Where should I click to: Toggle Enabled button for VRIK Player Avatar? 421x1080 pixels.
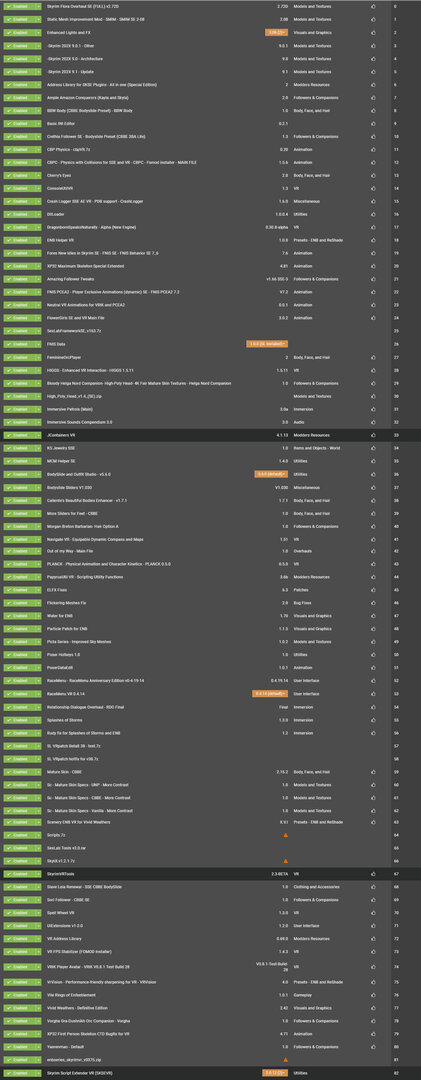(19, 966)
